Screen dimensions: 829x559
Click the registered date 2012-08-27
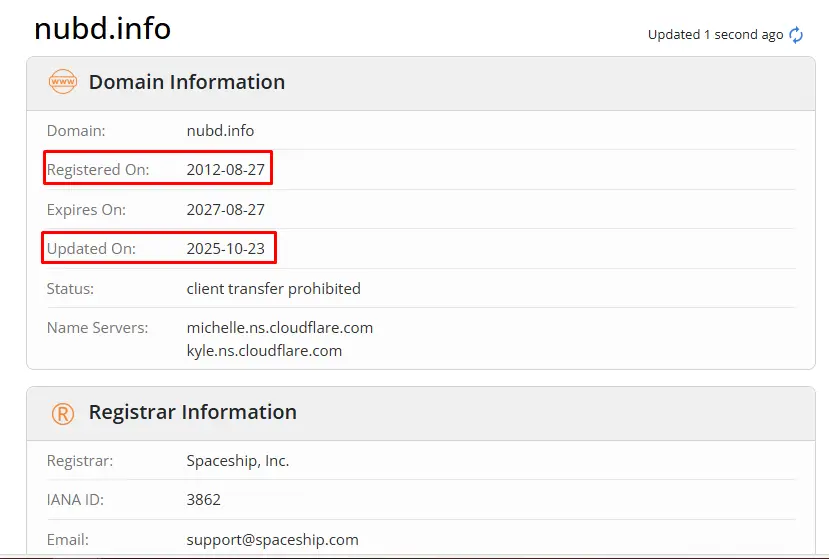pyautogui.click(x=225, y=170)
